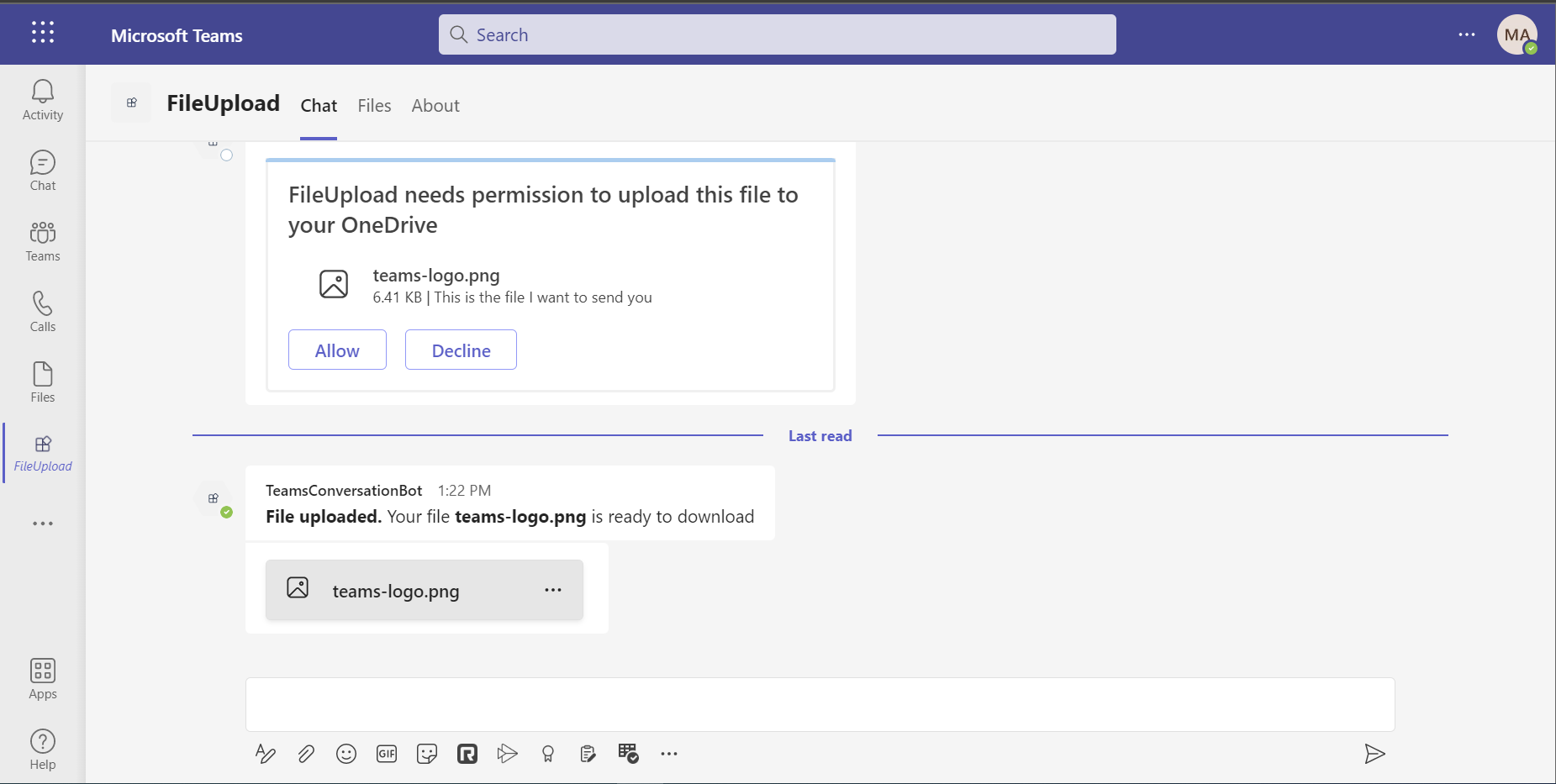Open the Praise badge icon
Viewport: 1556px width, 784px height.
click(548, 754)
